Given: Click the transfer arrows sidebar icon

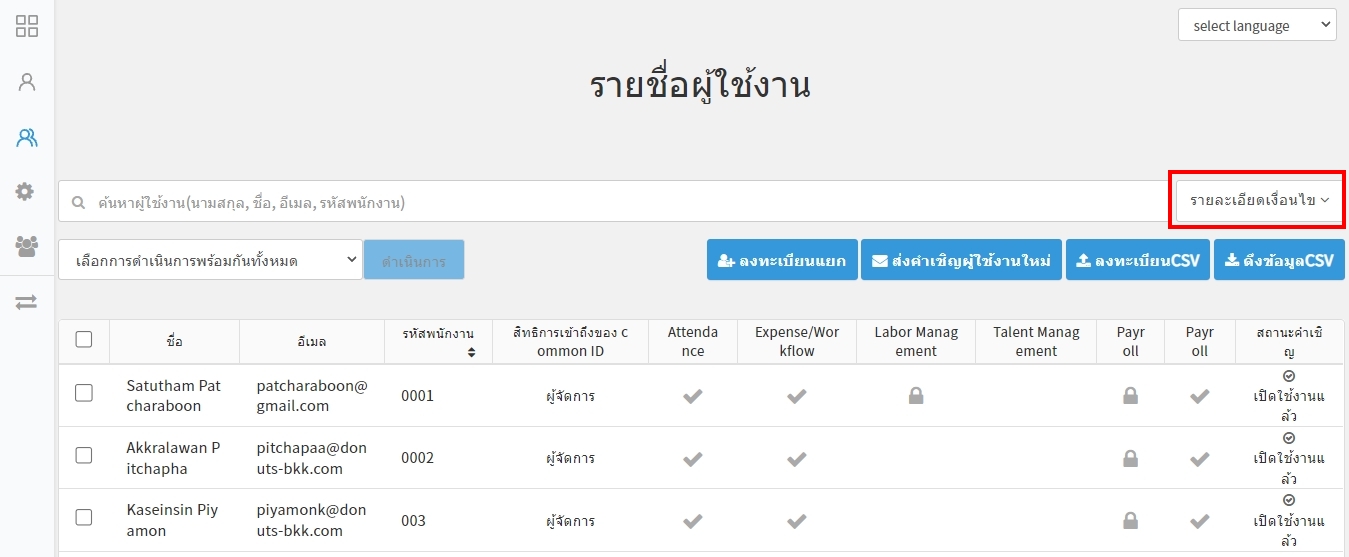Looking at the screenshot, I should [26, 302].
